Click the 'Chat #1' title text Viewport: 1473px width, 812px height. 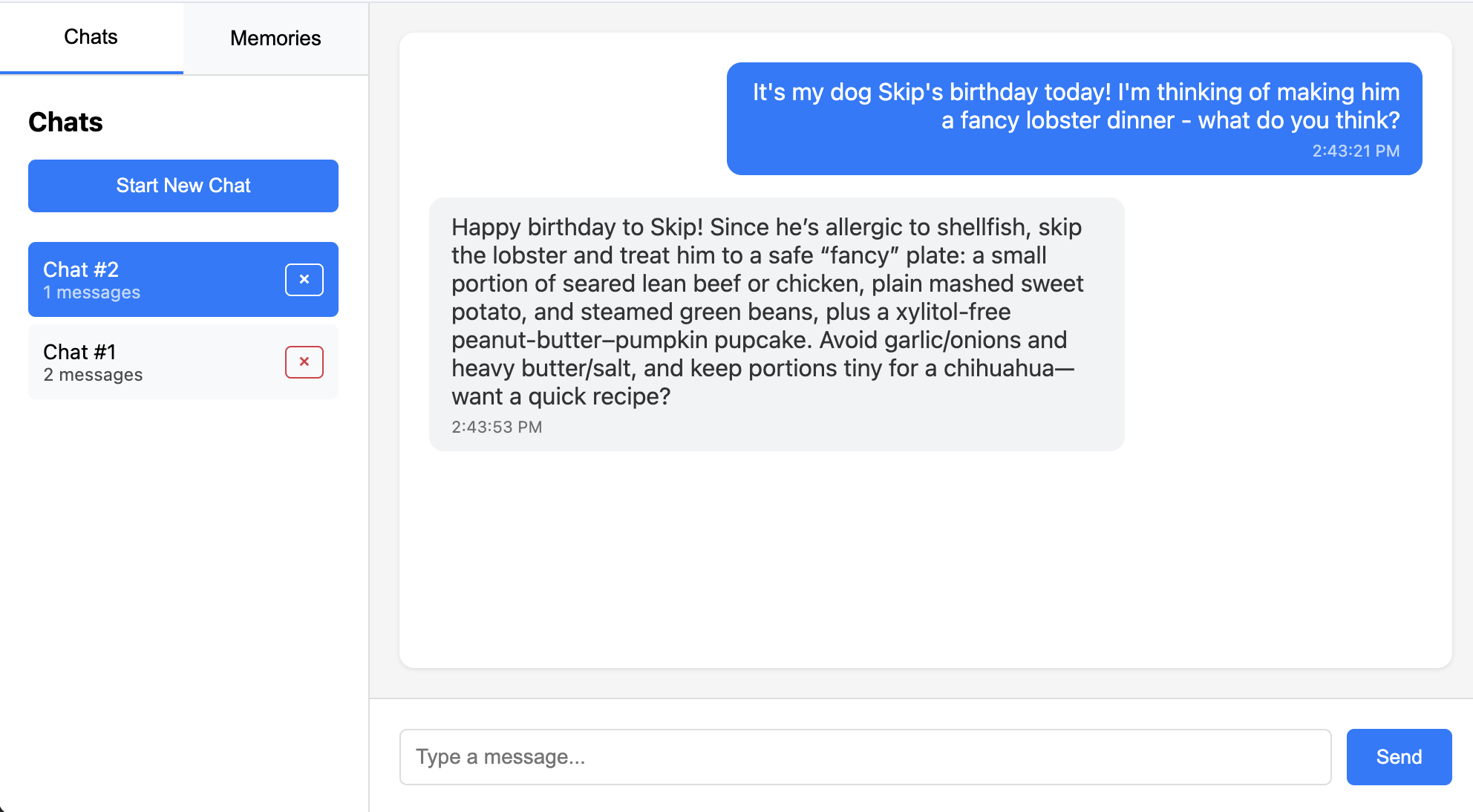pos(79,352)
